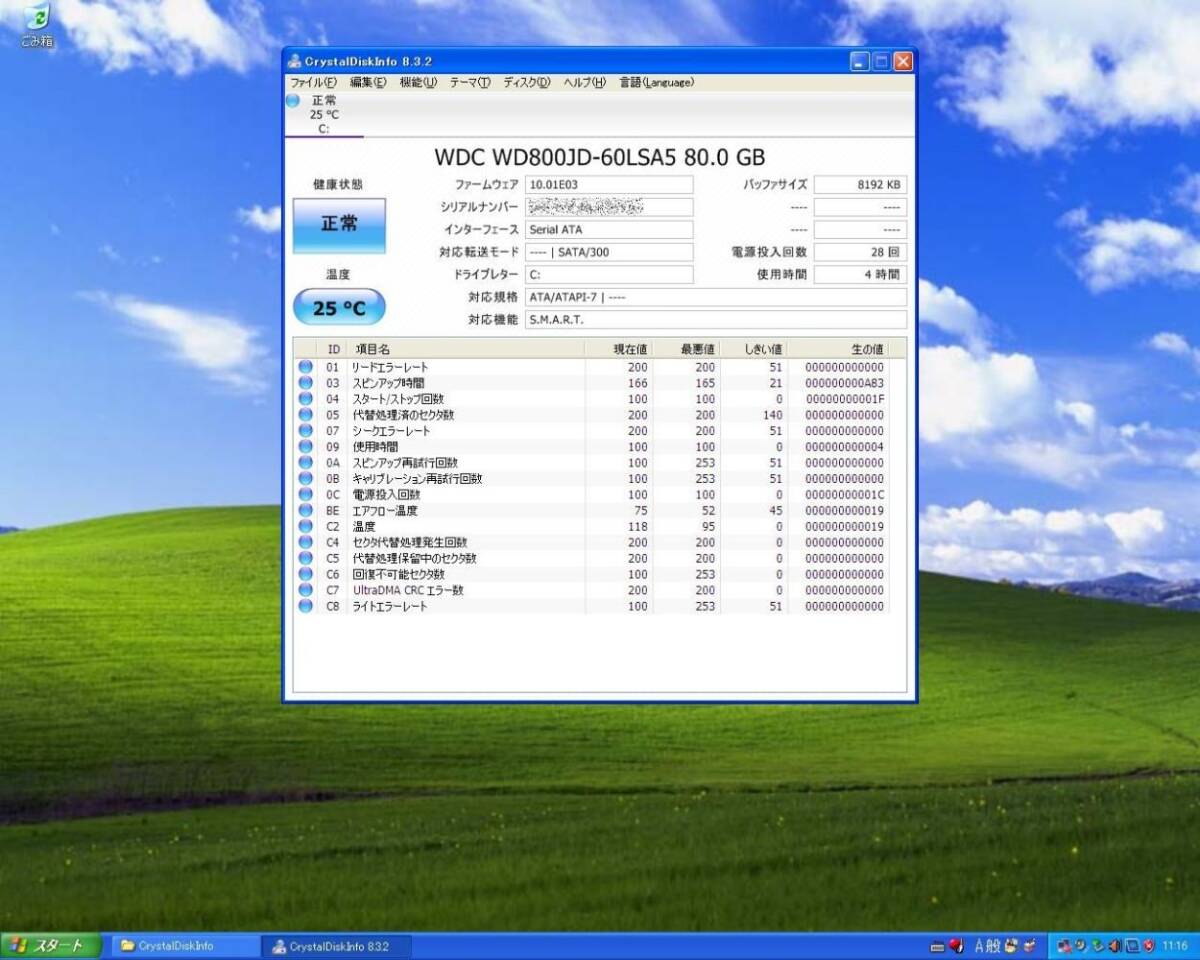Switch to CrystalDiskInfo folder taskbar button
1200x960 pixels.
[x=184, y=945]
